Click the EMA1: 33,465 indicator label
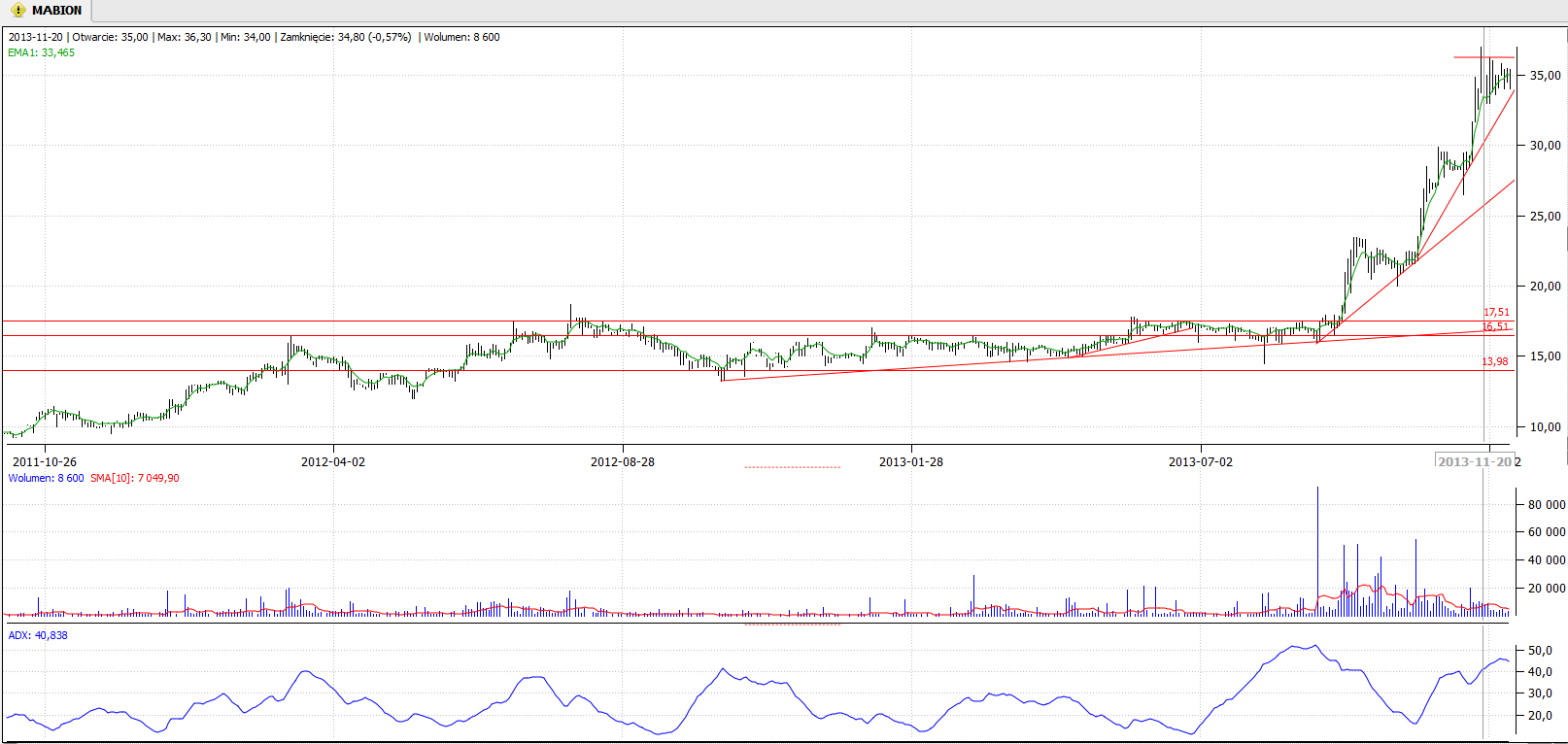Screen dimensions: 1568x744 [41, 52]
